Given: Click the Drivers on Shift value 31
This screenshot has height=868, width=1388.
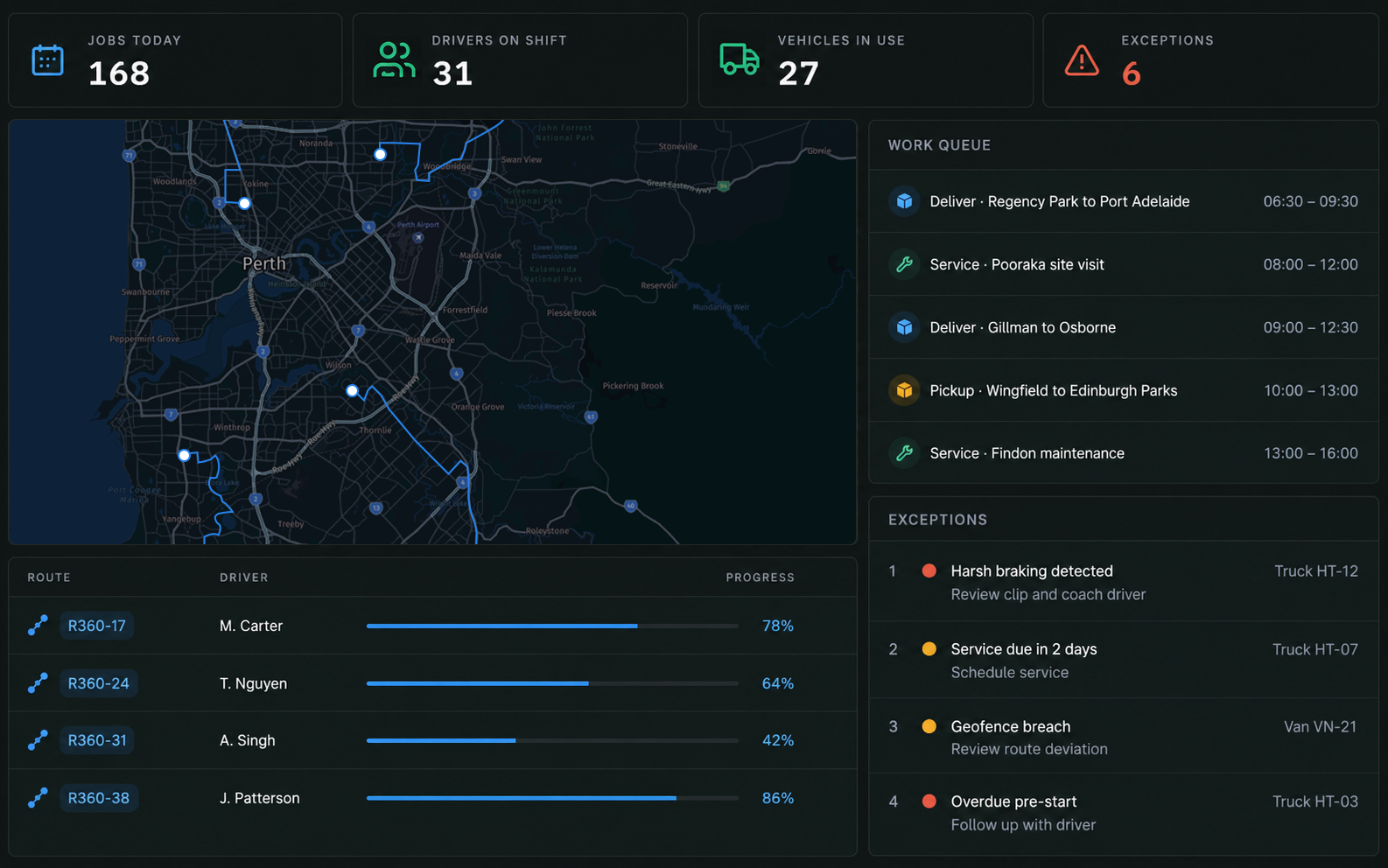Looking at the screenshot, I should coord(452,73).
